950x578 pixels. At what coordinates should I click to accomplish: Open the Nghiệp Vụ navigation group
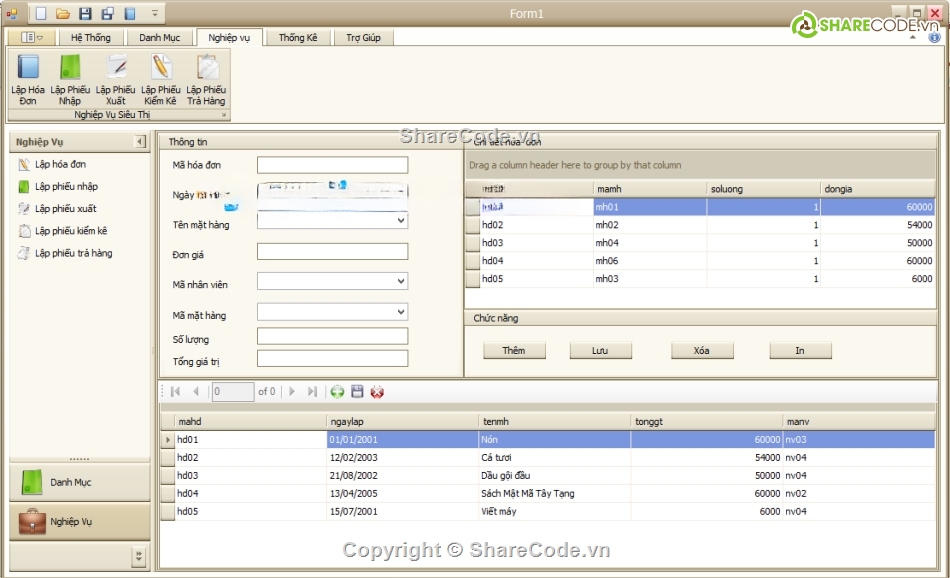(x=79, y=522)
